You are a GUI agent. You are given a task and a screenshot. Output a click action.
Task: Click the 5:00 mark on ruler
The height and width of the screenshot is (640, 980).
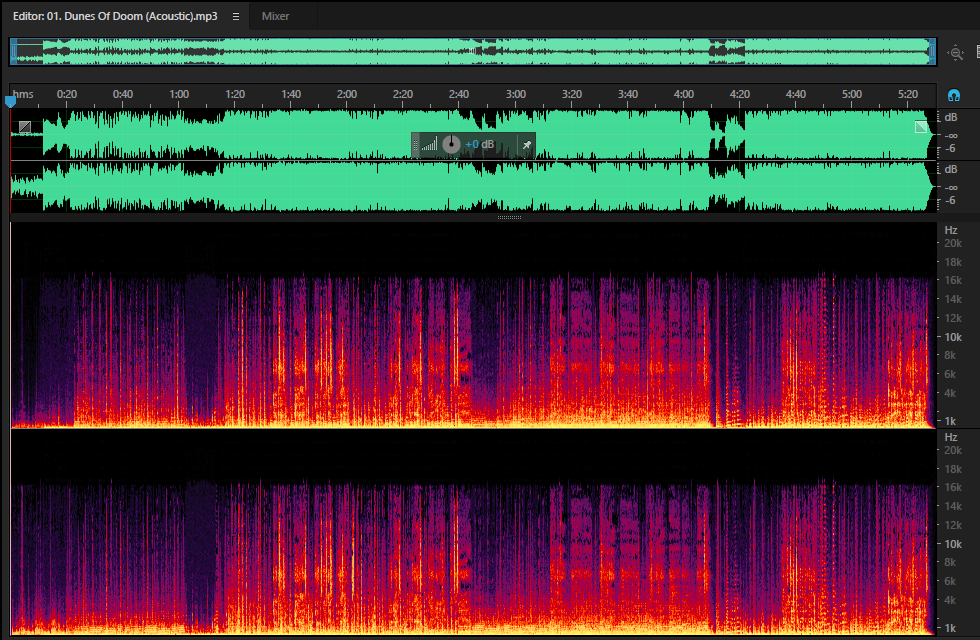(852, 94)
